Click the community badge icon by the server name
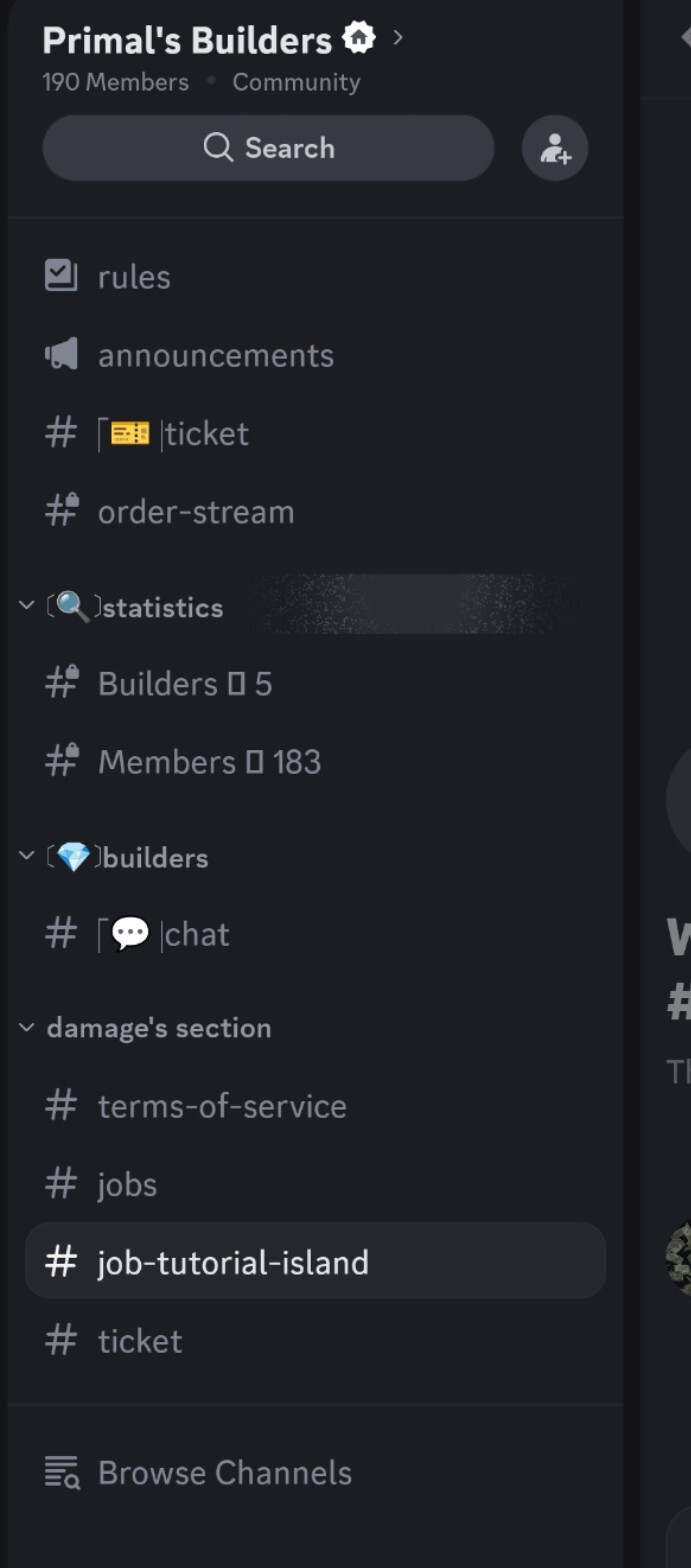Viewport: 691px width, 1568px height. (359, 39)
